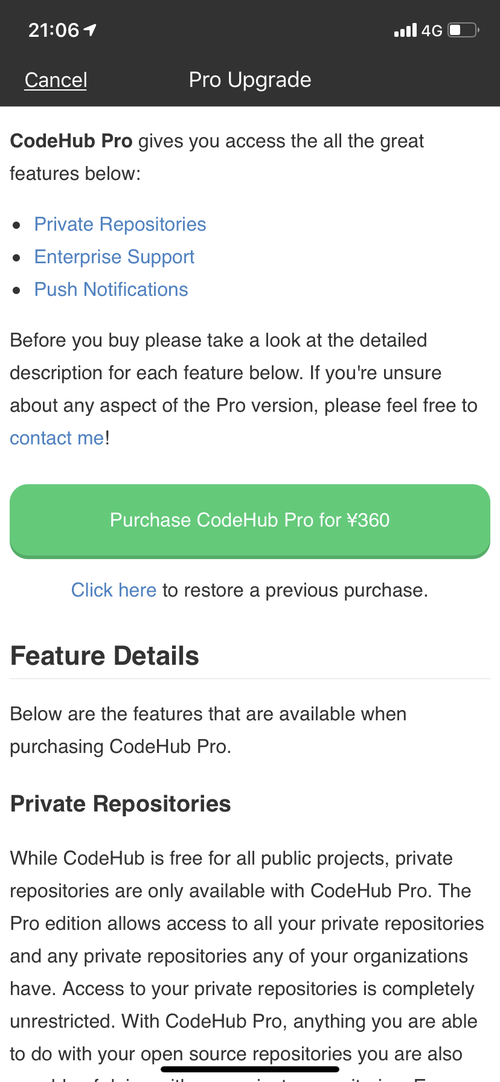The height and width of the screenshot is (1082, 500).
Task: Tap Click here to restore purchase
Action: [114, 591]
